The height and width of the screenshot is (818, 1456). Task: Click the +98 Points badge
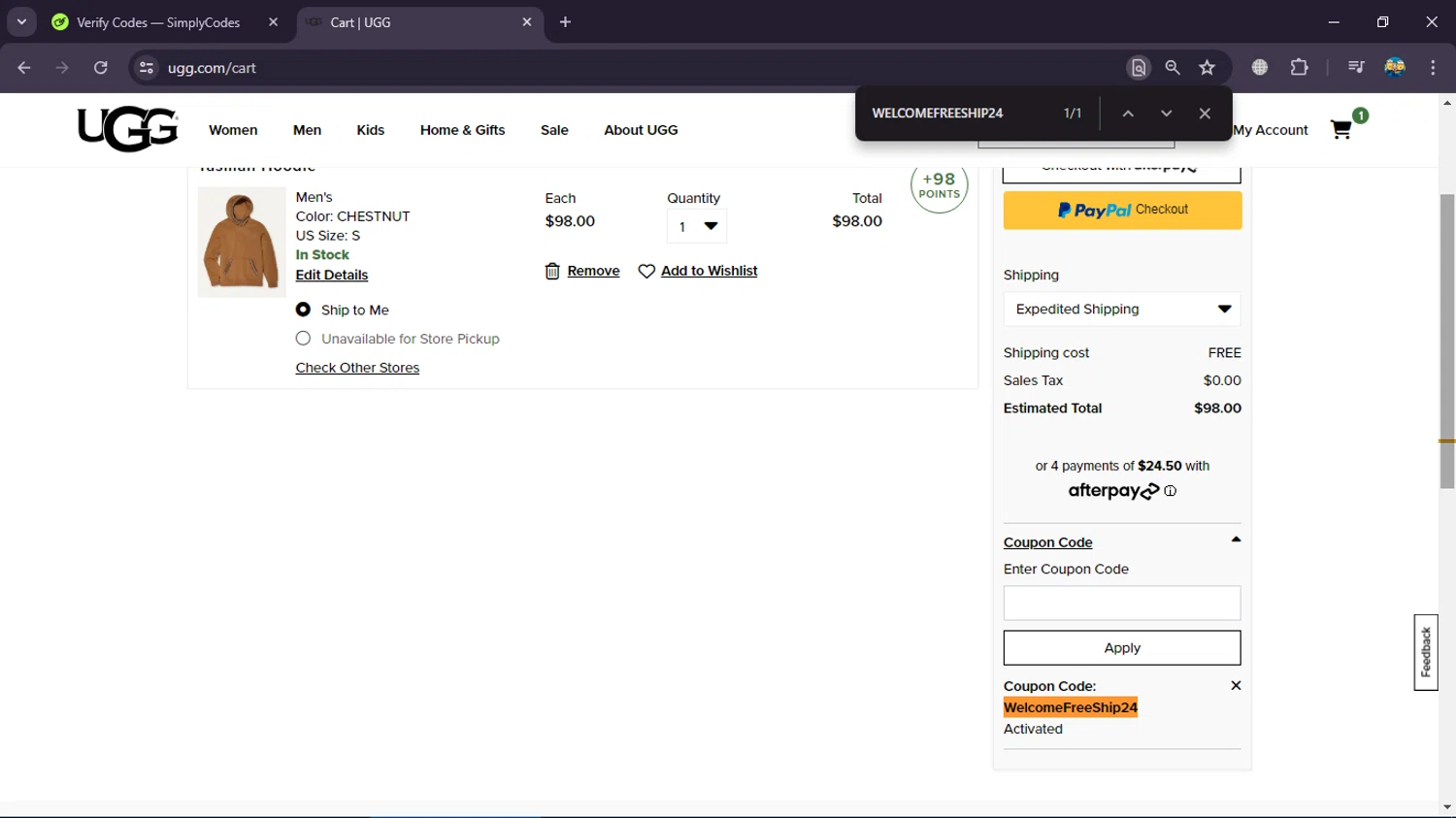940,185
